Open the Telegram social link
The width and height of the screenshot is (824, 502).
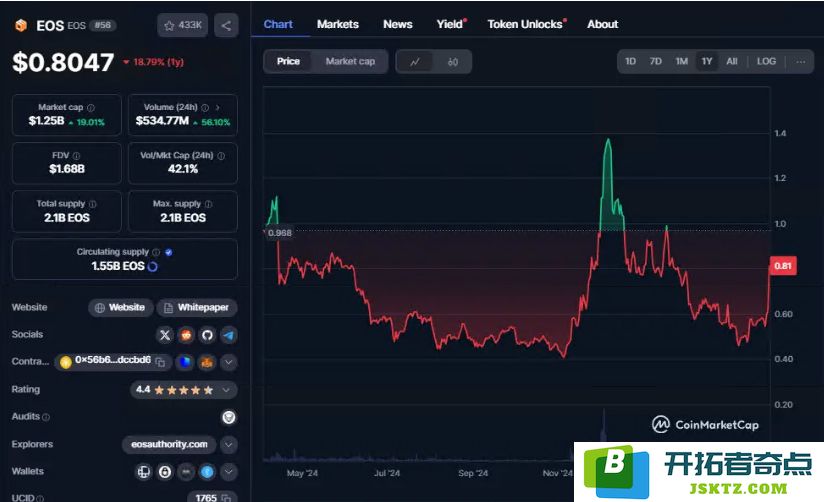[x=229, y=335]
